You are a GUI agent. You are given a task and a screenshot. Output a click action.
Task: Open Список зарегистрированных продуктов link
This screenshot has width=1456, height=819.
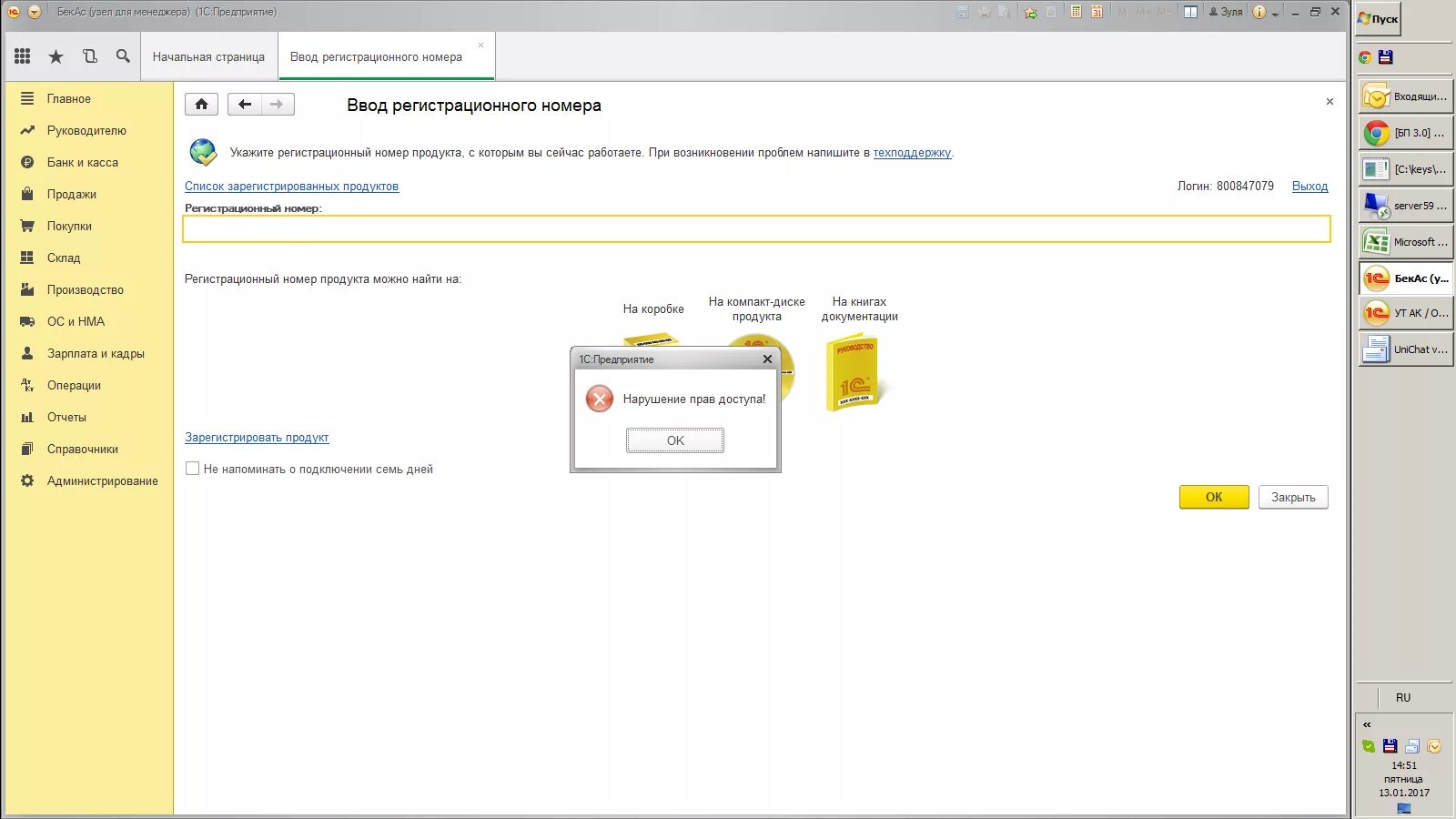click(x=291, y=187)
